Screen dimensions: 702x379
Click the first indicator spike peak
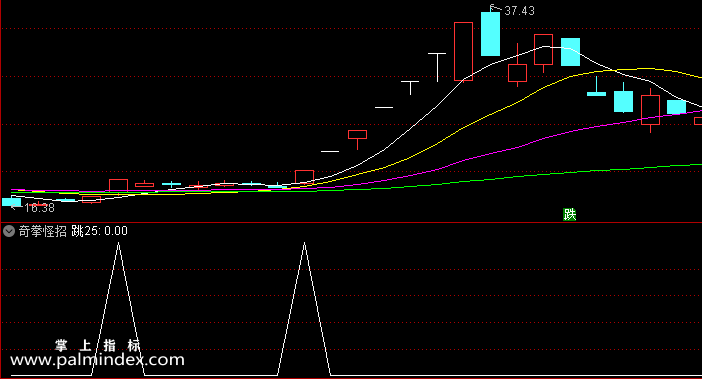[x=118, y=243]
